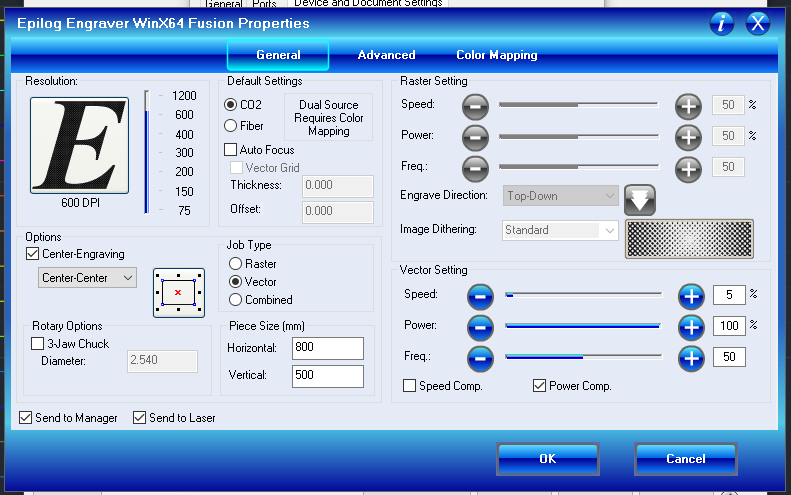Increase raster speed with plus button

[x=689, y=106]
